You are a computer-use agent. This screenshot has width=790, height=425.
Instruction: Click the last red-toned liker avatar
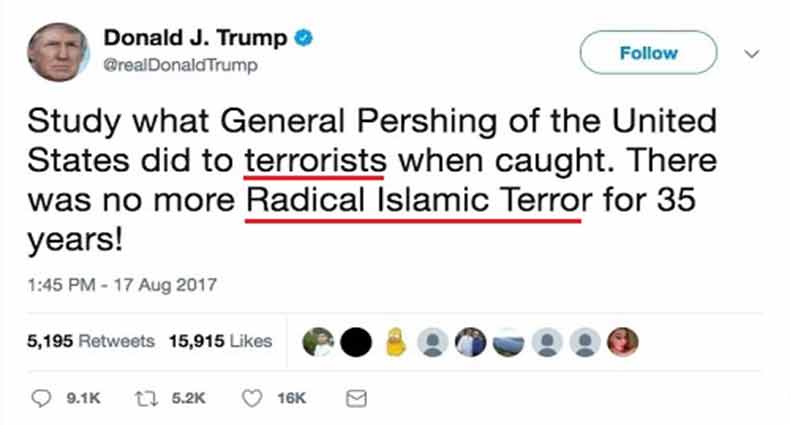coord(623,342)
